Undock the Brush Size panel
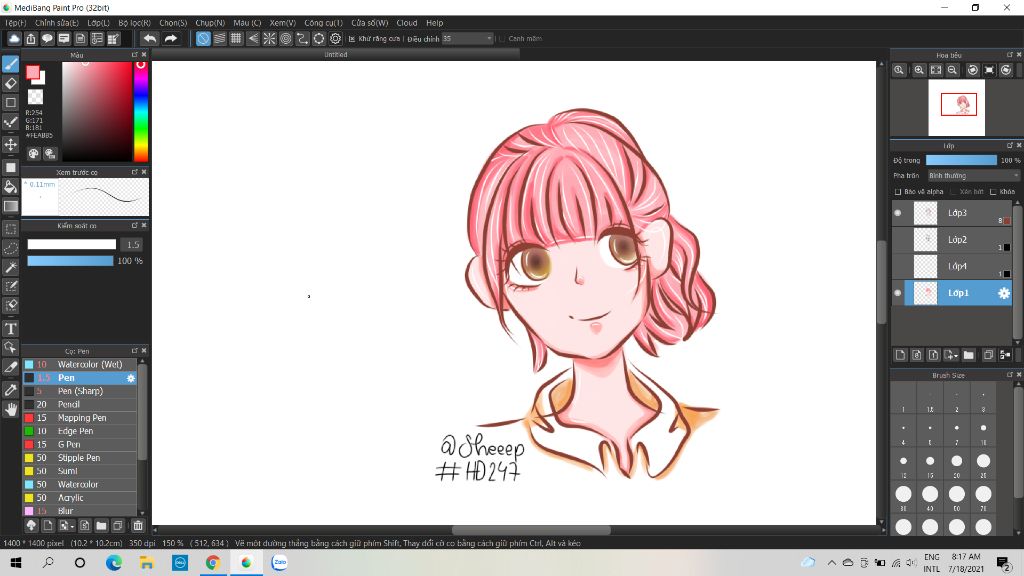 coord(1010,375)
